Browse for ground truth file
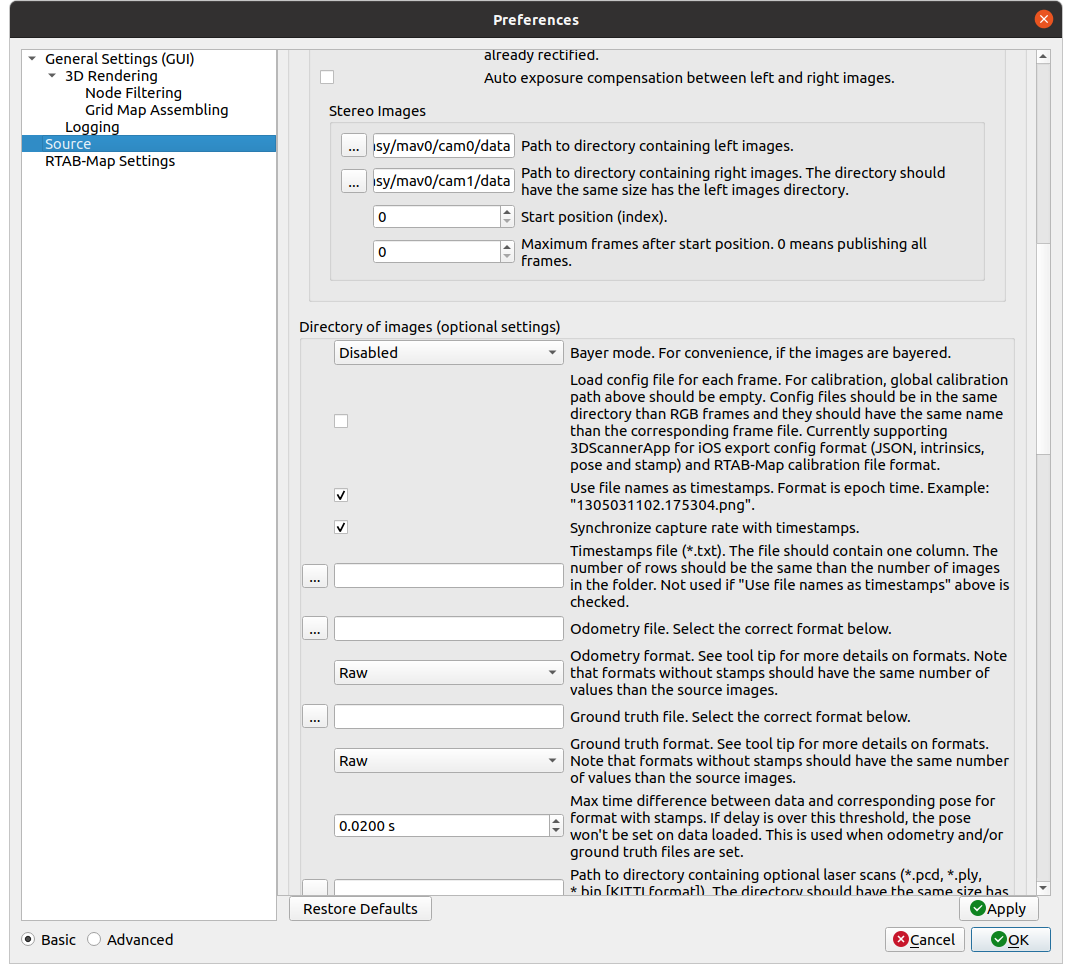1072x973 pixels. 314,716
